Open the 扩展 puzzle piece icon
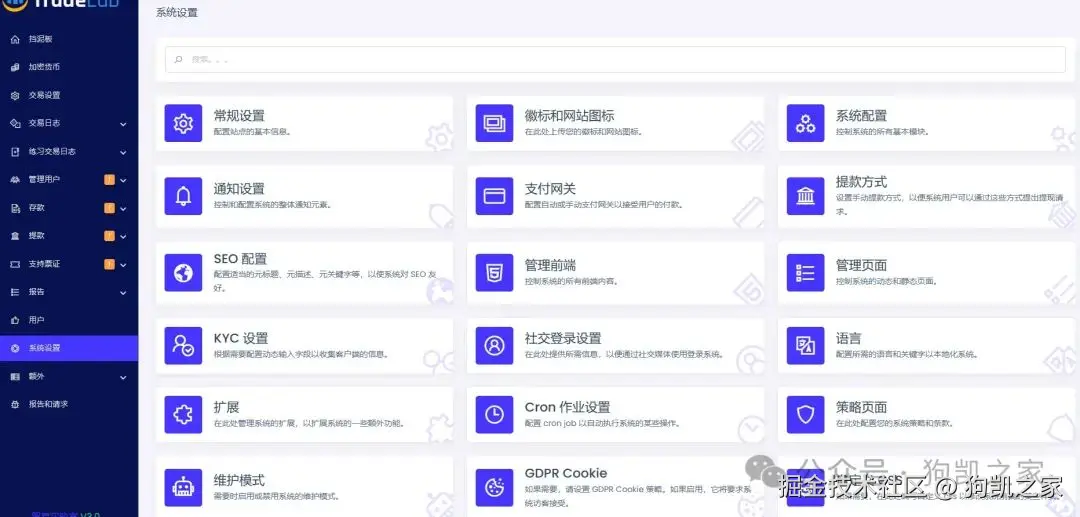Image resolution: width=1080 pixels, height=517 pixels. [183, 414]
